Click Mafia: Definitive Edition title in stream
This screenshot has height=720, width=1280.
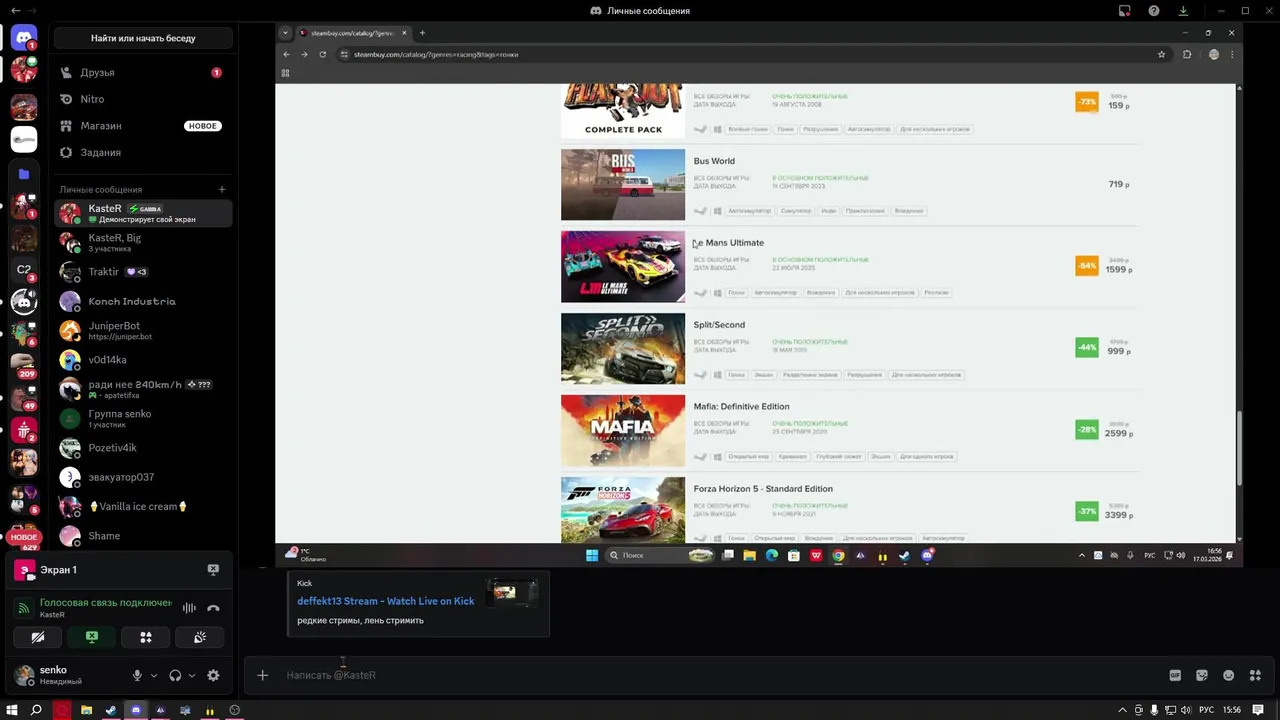pyautogui.click(x=741, y=407)
